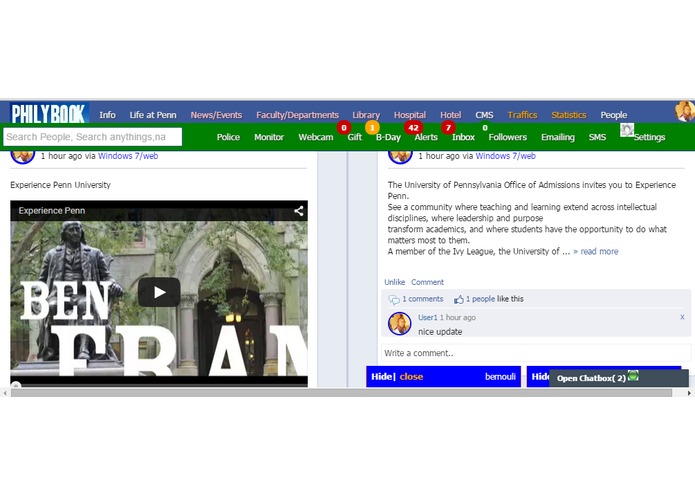The height and width of the screenshot is (494, 695).
Task: Click the bernouli chat name
Action: 500,377
